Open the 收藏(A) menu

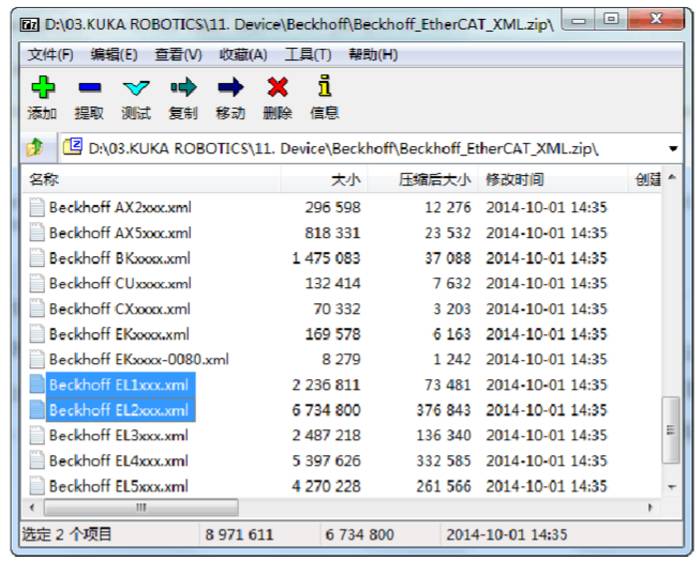(x=243, y=55)
